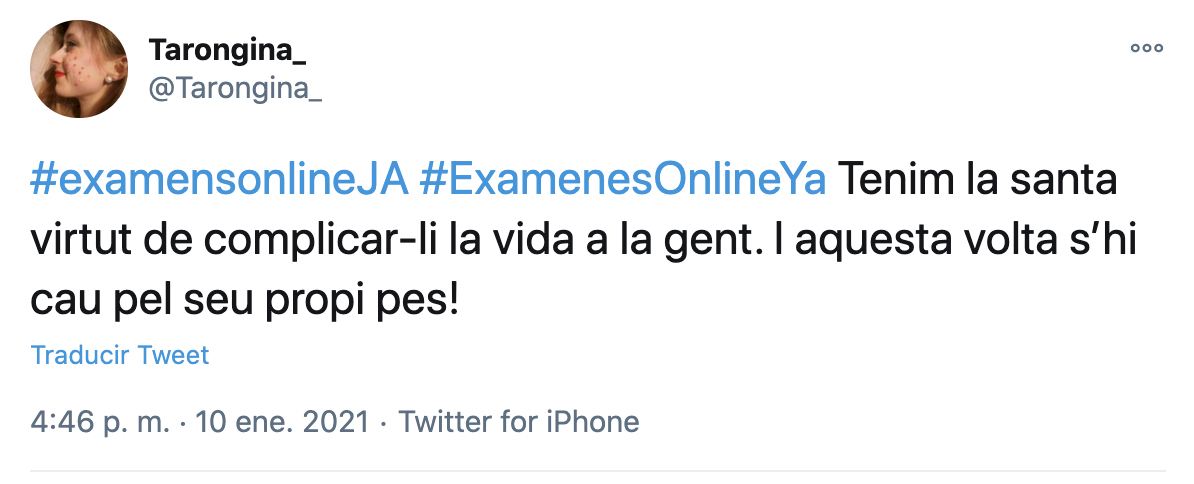This screenshot has width=1194, height=484.
Task: Follow the #ExamenesOnlineYa hashtag link
Action: 624,182
